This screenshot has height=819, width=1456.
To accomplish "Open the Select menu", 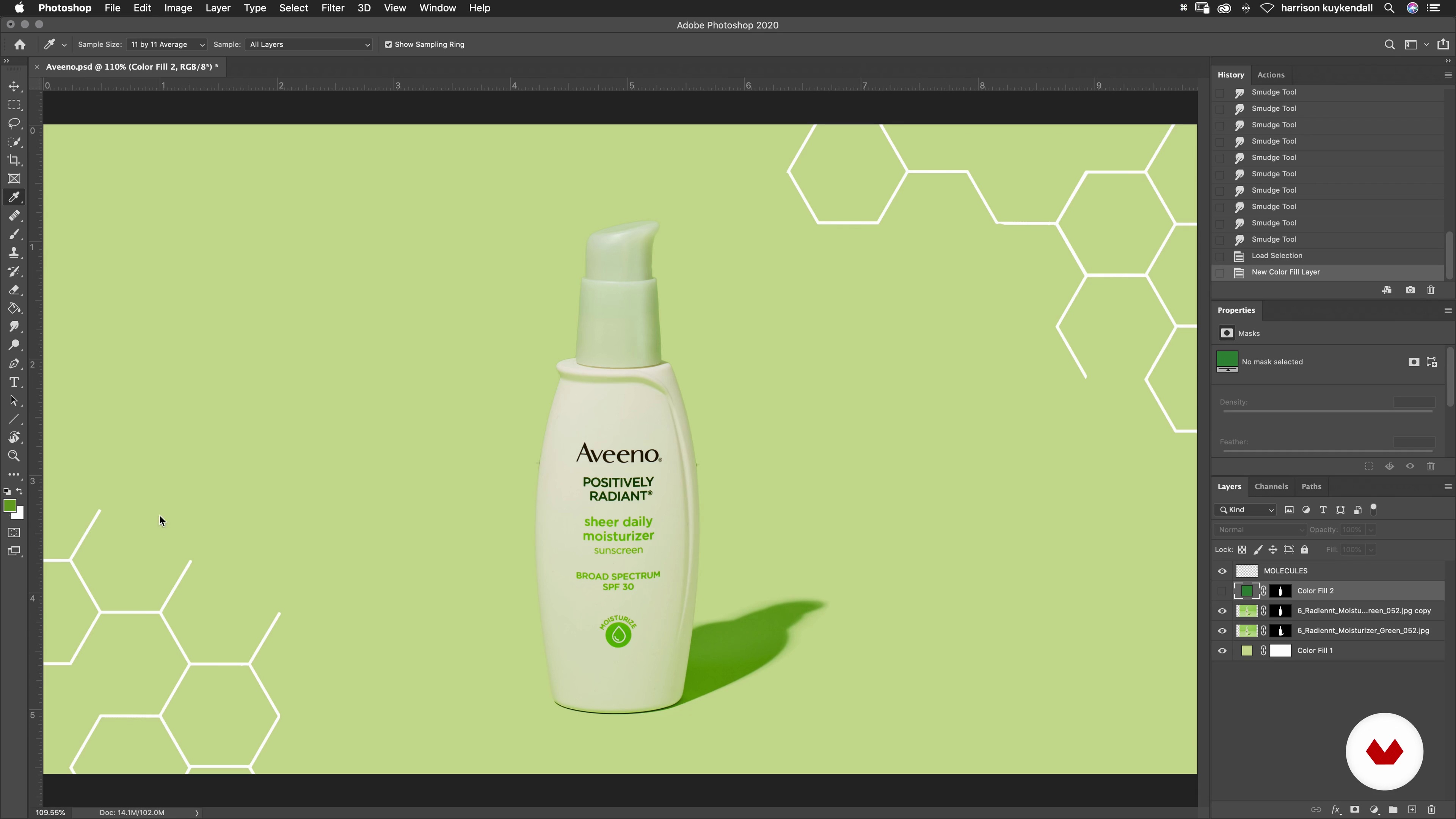I will point(293,8).
